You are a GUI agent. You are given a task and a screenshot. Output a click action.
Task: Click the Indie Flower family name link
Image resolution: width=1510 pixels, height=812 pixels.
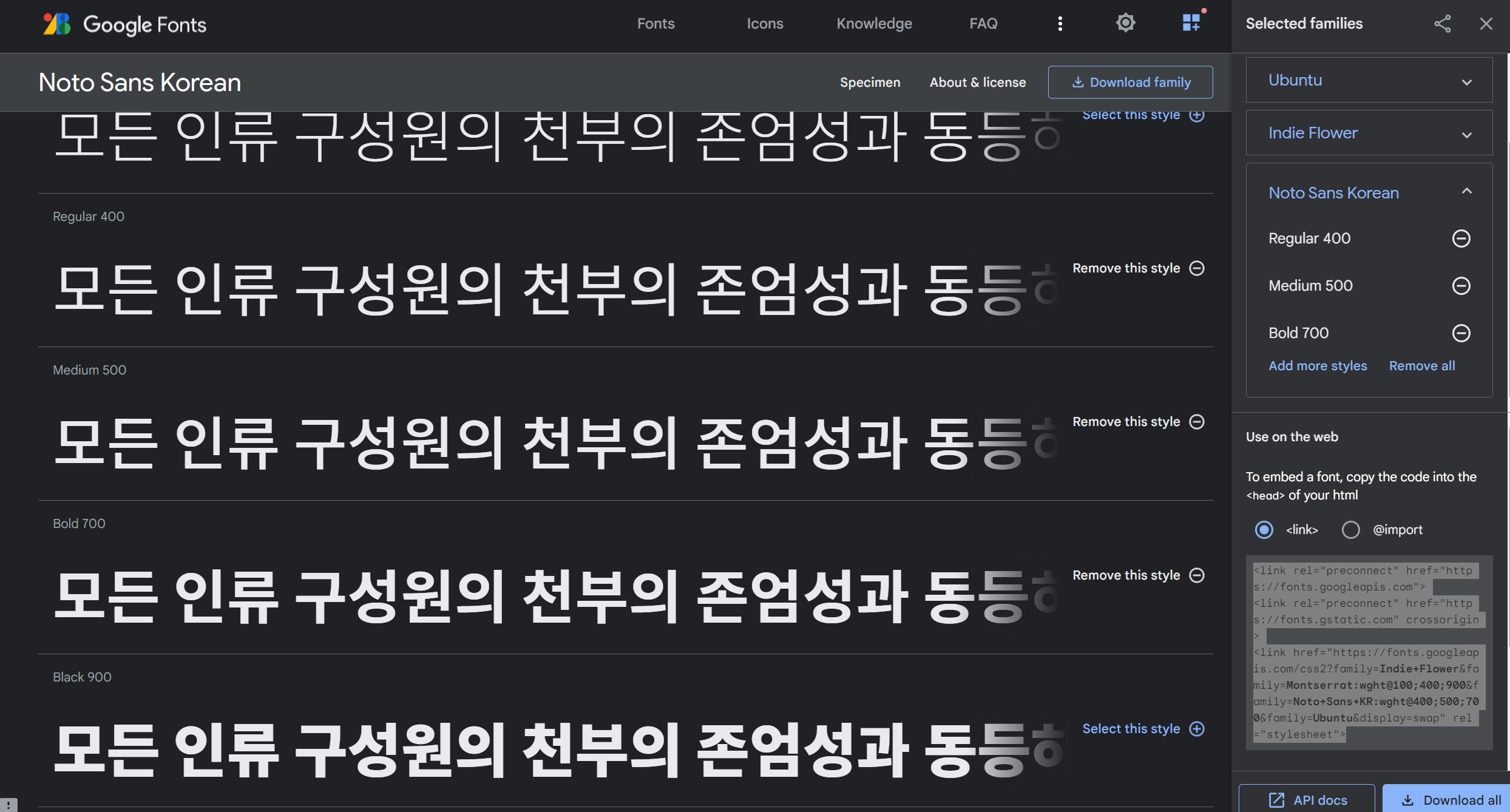pos(1312,133)
